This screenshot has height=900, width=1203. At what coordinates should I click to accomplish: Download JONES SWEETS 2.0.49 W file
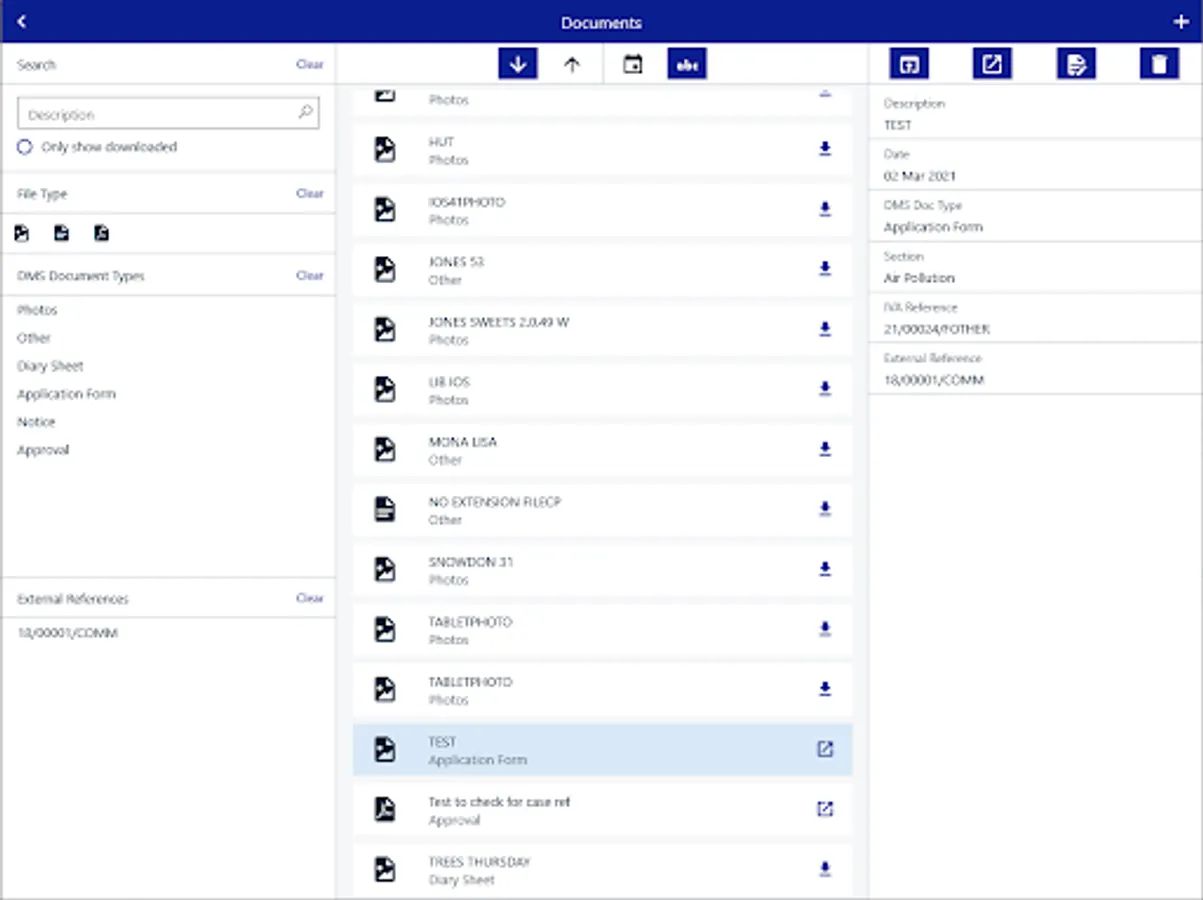coord(825,329)
